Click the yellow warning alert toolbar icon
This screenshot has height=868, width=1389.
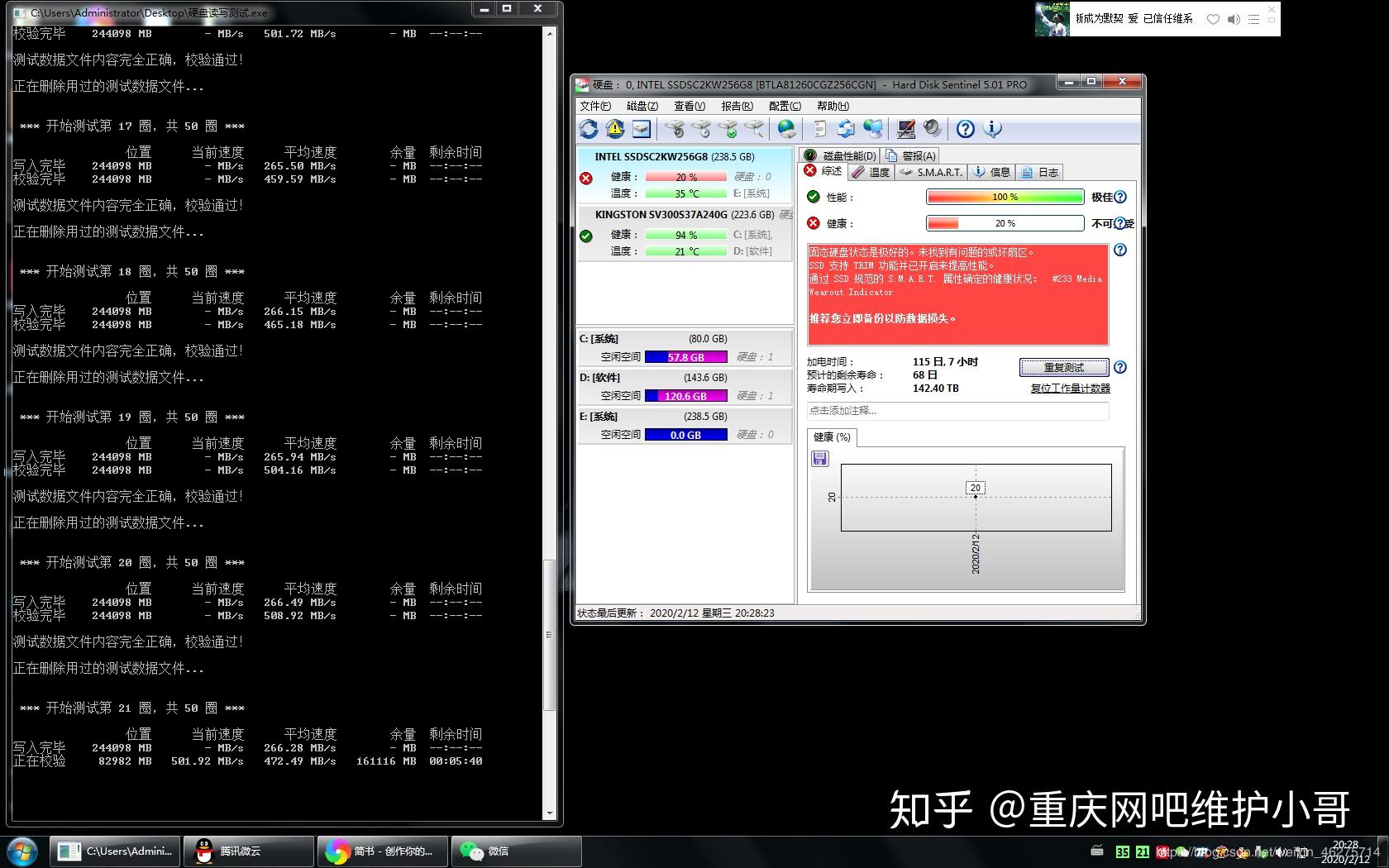point(615,129)
